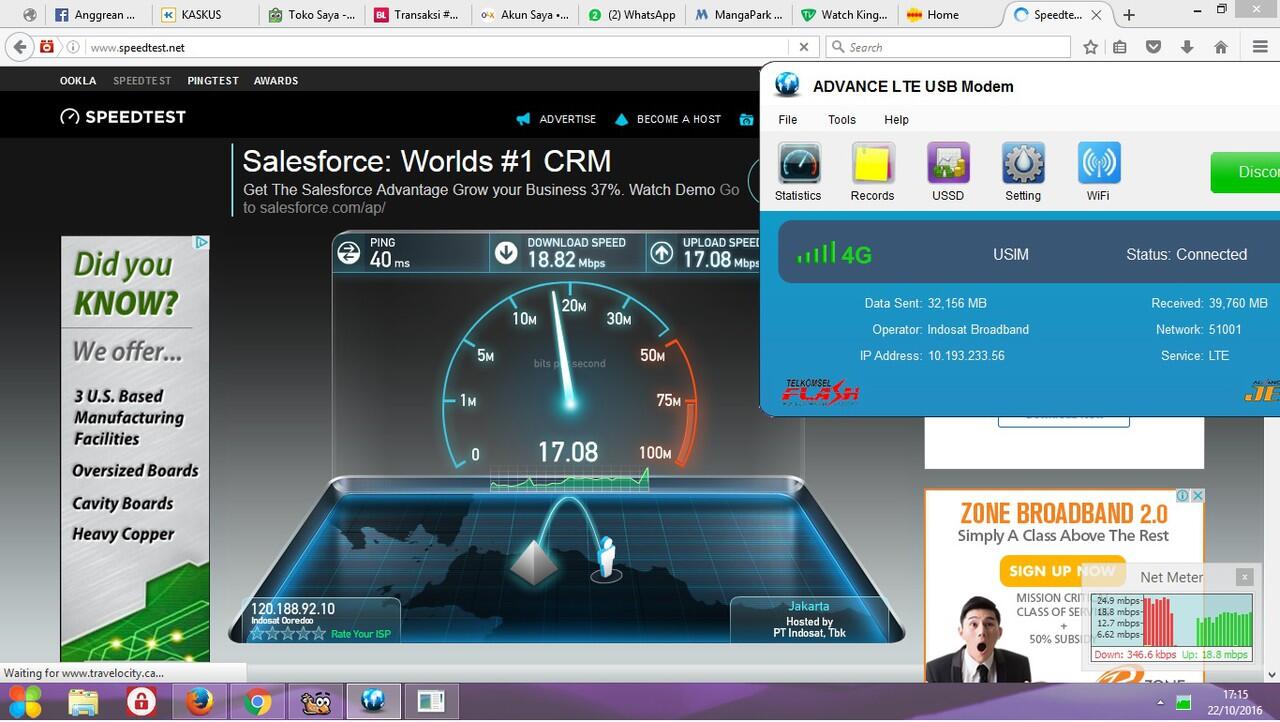Open the WiFi icon in modem window
This screenshot has width=1280, height=722.
pos(1098,172)
